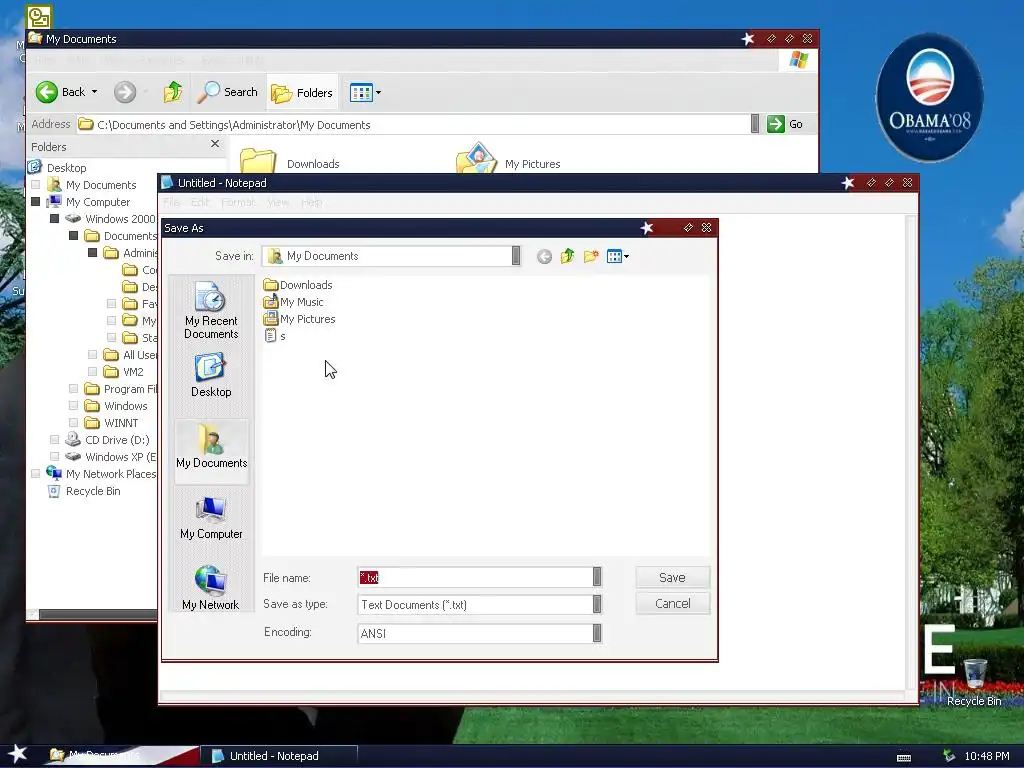Toggle the Folders pane button
The width and height of the screenshot is (1024, 768).
click(x=302, y=93)
